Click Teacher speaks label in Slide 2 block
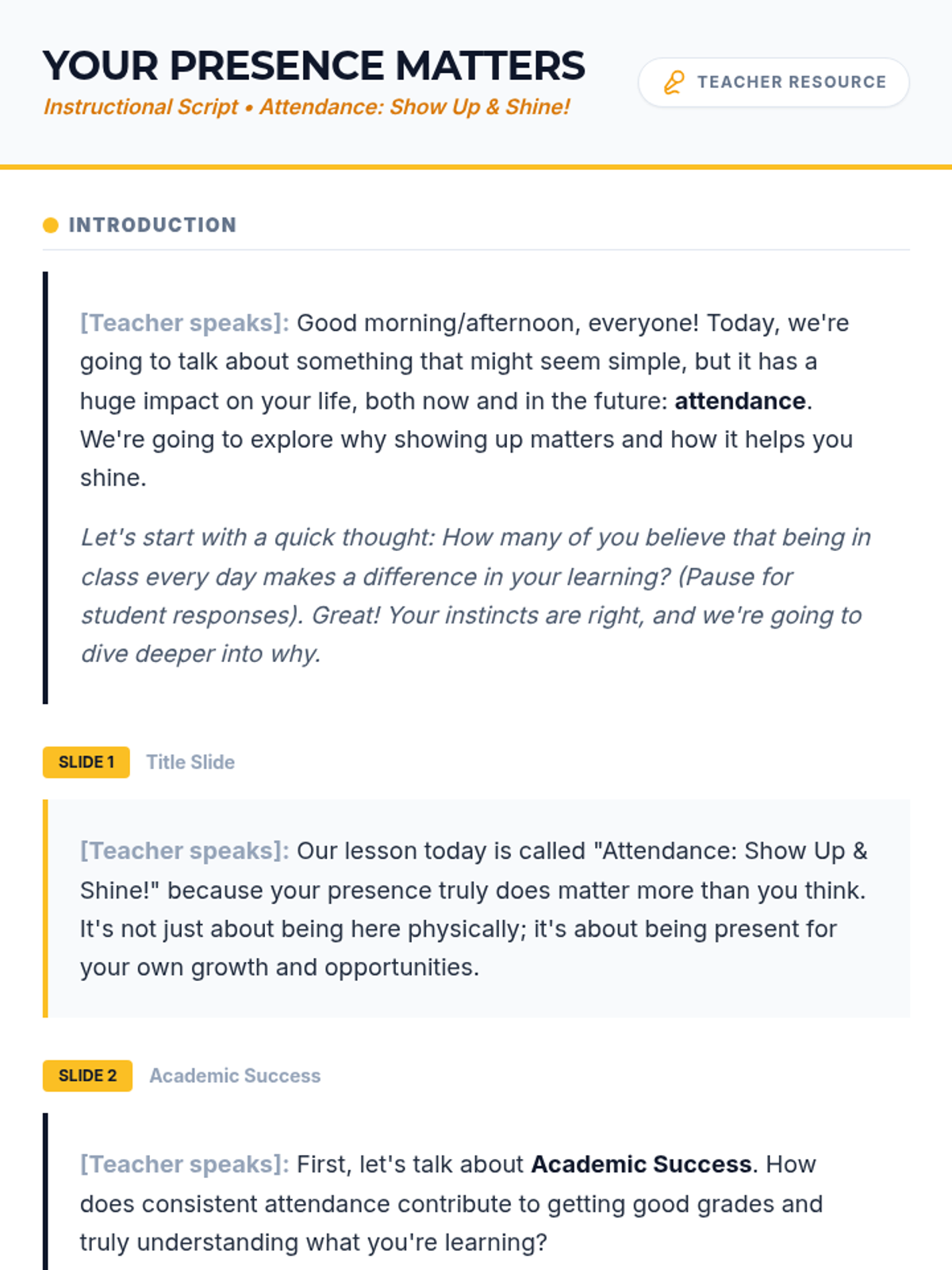This screenshot has height=1270, width=952. coord(184,1164)
